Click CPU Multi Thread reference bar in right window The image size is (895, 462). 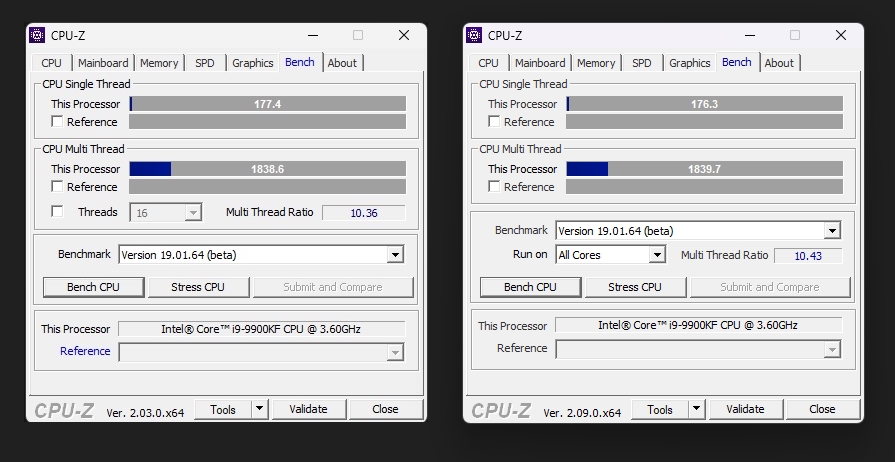click(705, 187)
